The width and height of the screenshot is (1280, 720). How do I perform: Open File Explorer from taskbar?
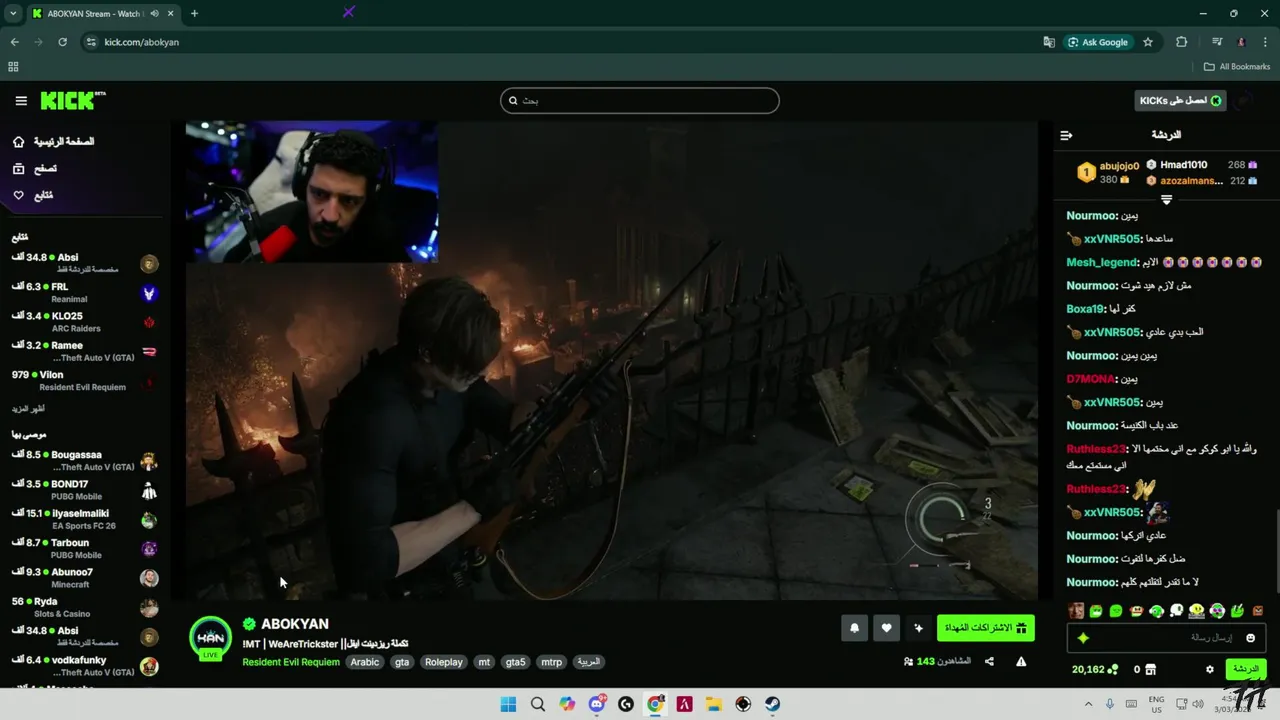[714, 704]
